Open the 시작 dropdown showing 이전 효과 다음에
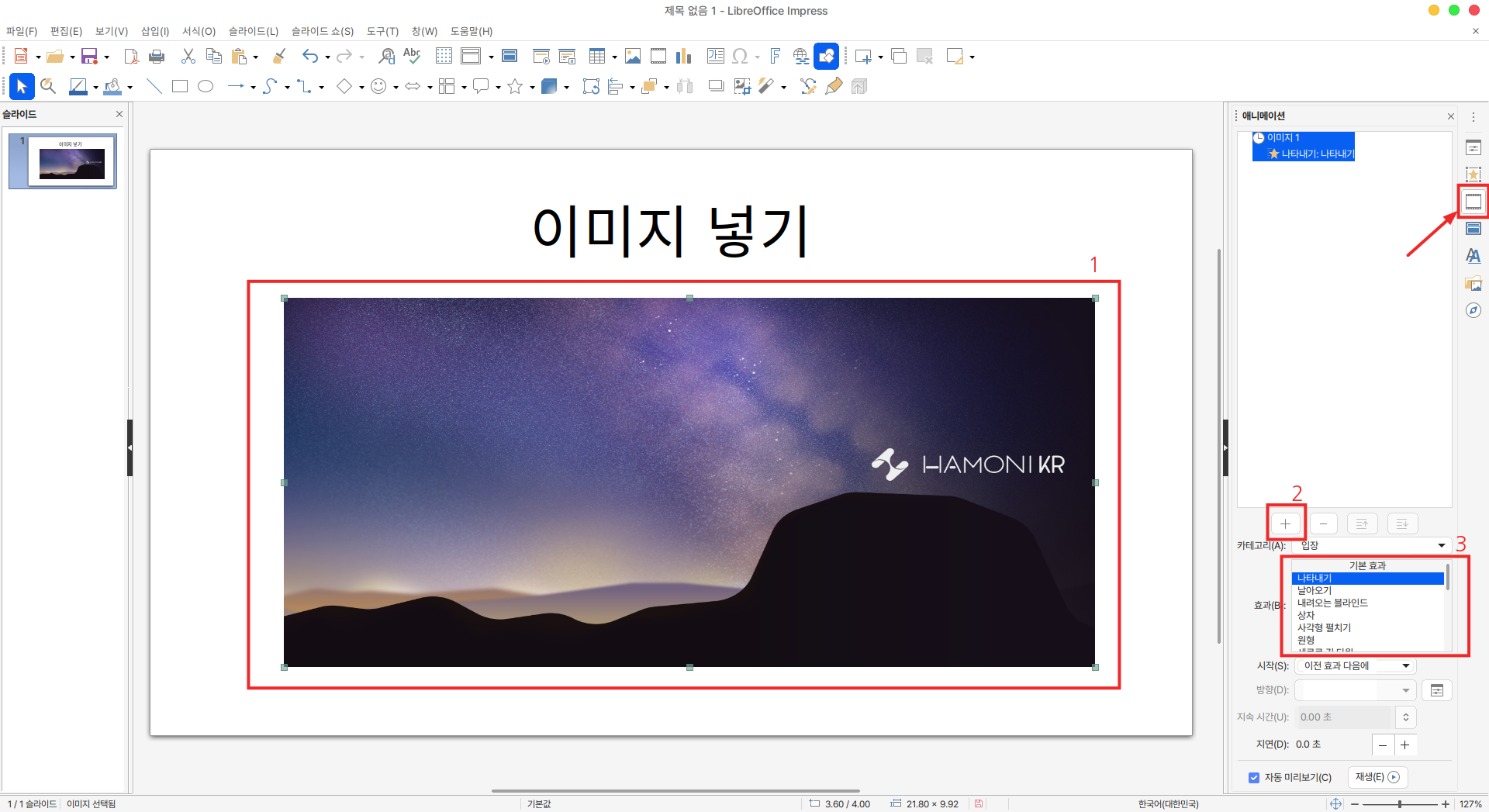The image size is (1489, 812). [1356, 666]
